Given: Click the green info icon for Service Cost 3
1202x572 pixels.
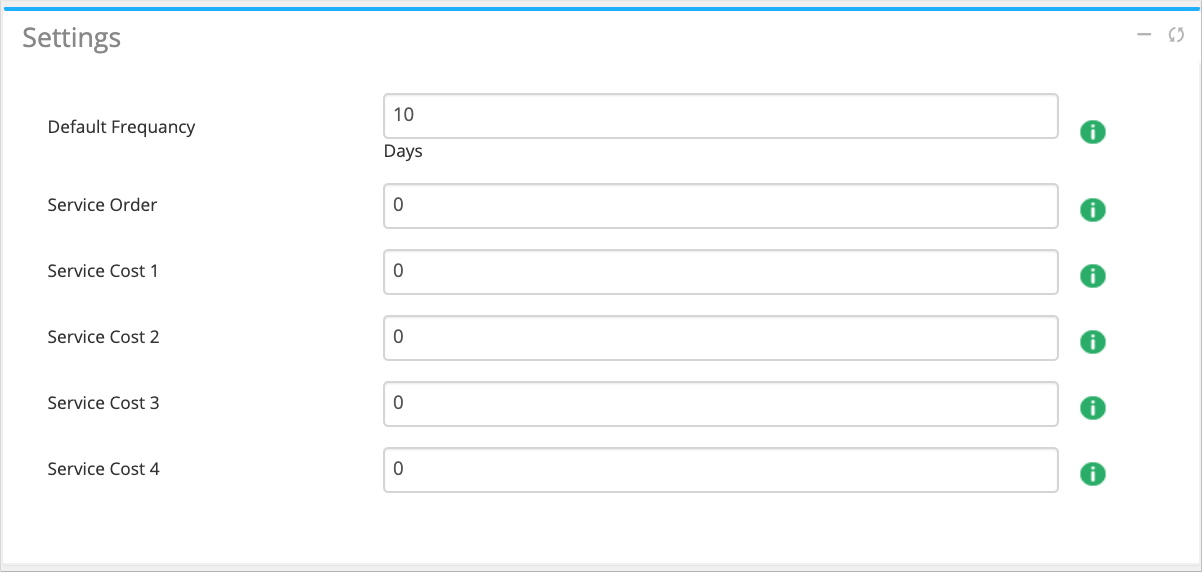Looking at the screenshot, I should 1093,408.
